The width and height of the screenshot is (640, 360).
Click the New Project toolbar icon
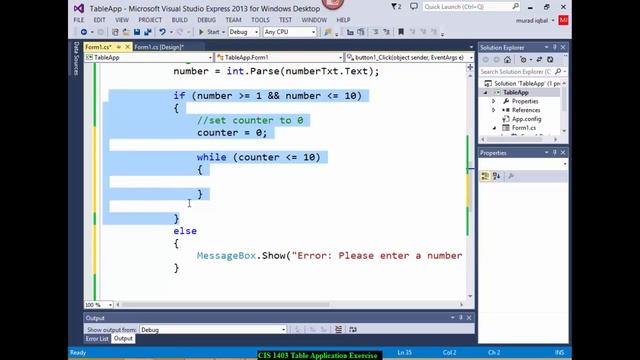(x=115, y=32)
